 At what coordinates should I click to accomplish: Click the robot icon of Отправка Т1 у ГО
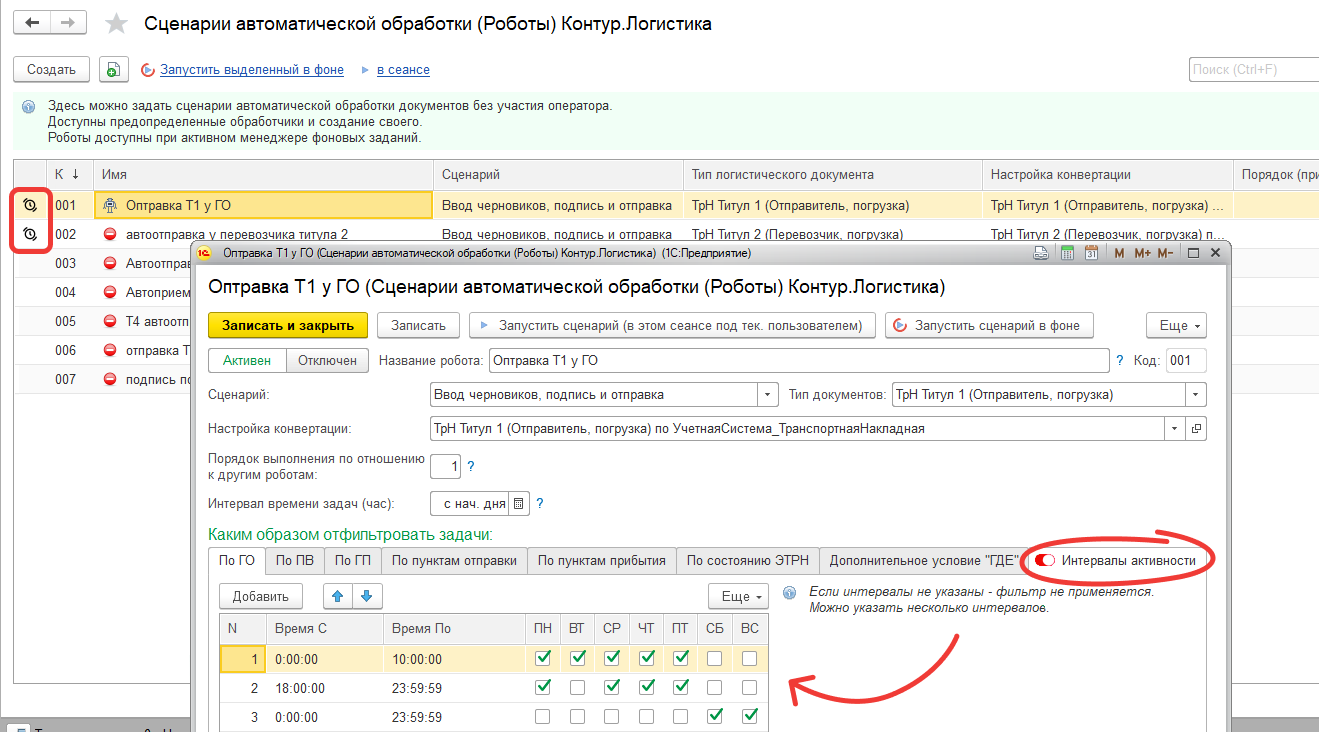tap(110, 205)
